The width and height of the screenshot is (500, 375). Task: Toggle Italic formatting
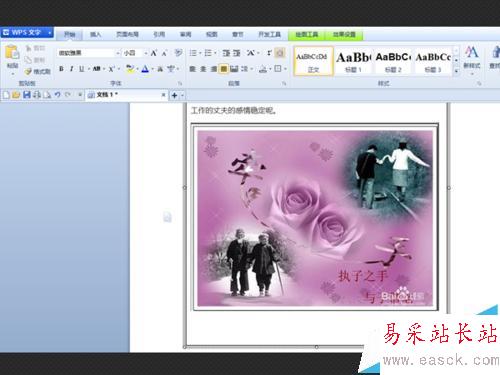click(71, 69)
